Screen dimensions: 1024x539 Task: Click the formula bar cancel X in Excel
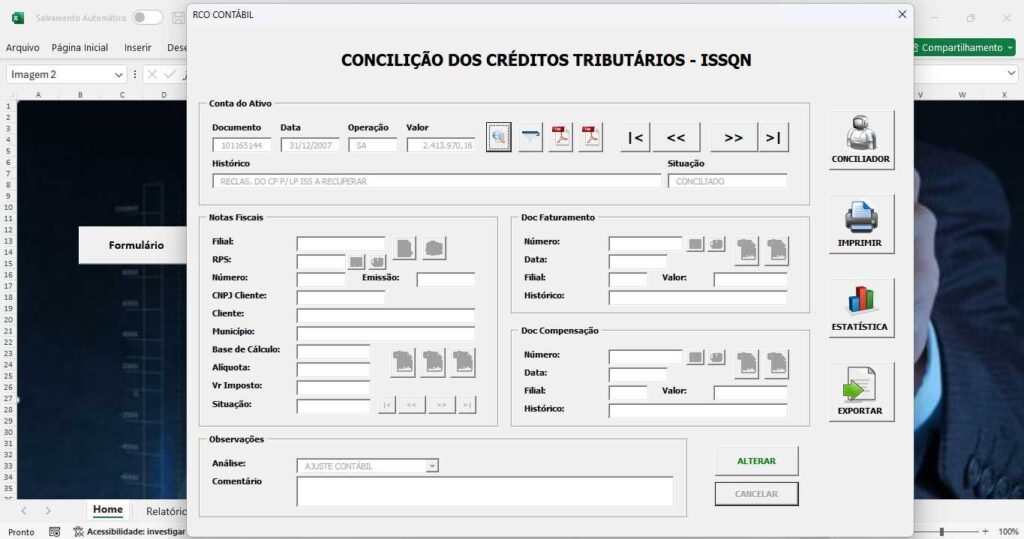[x=152, y=74]
